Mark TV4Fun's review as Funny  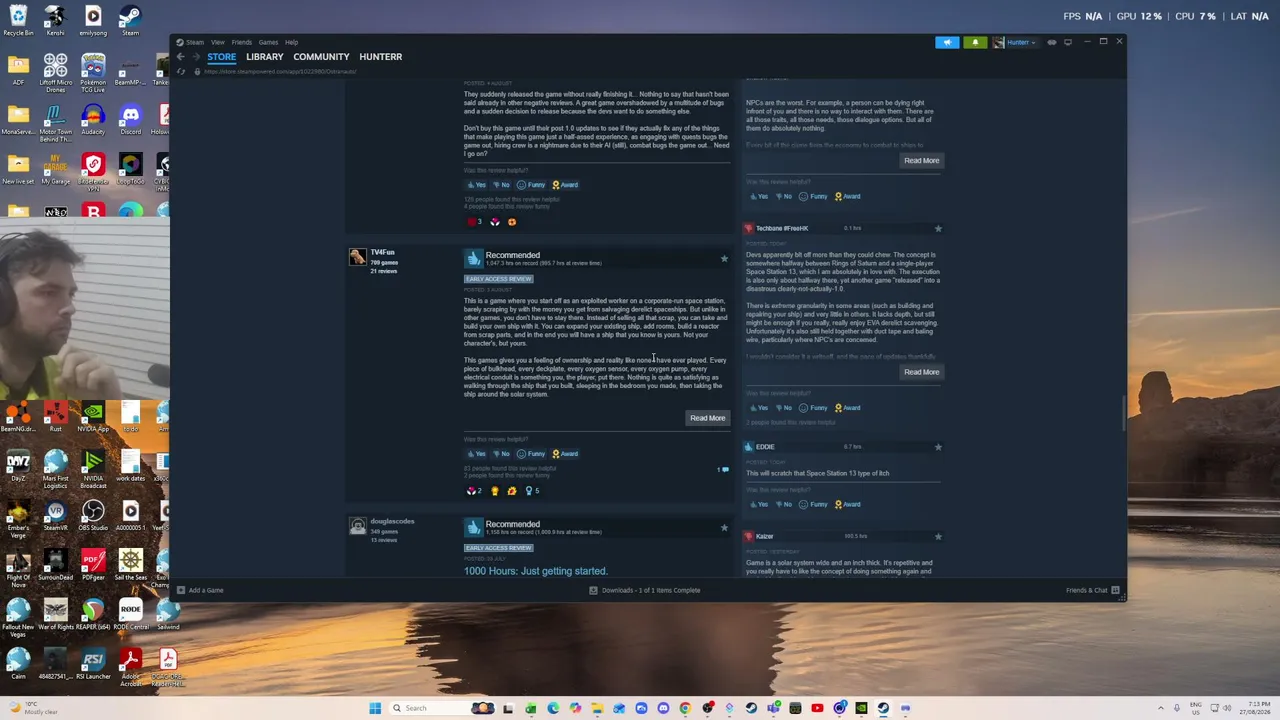click(x=531, y=454)
